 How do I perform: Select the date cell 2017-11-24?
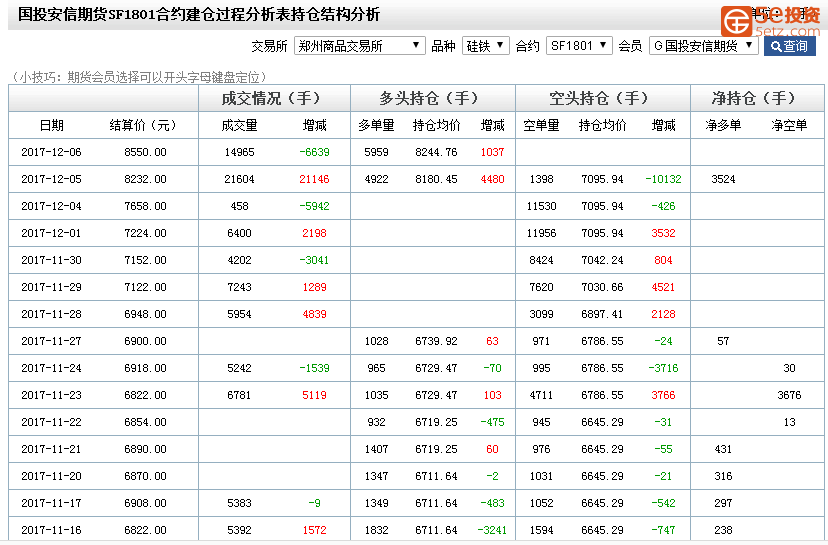[x=51, y=368]
